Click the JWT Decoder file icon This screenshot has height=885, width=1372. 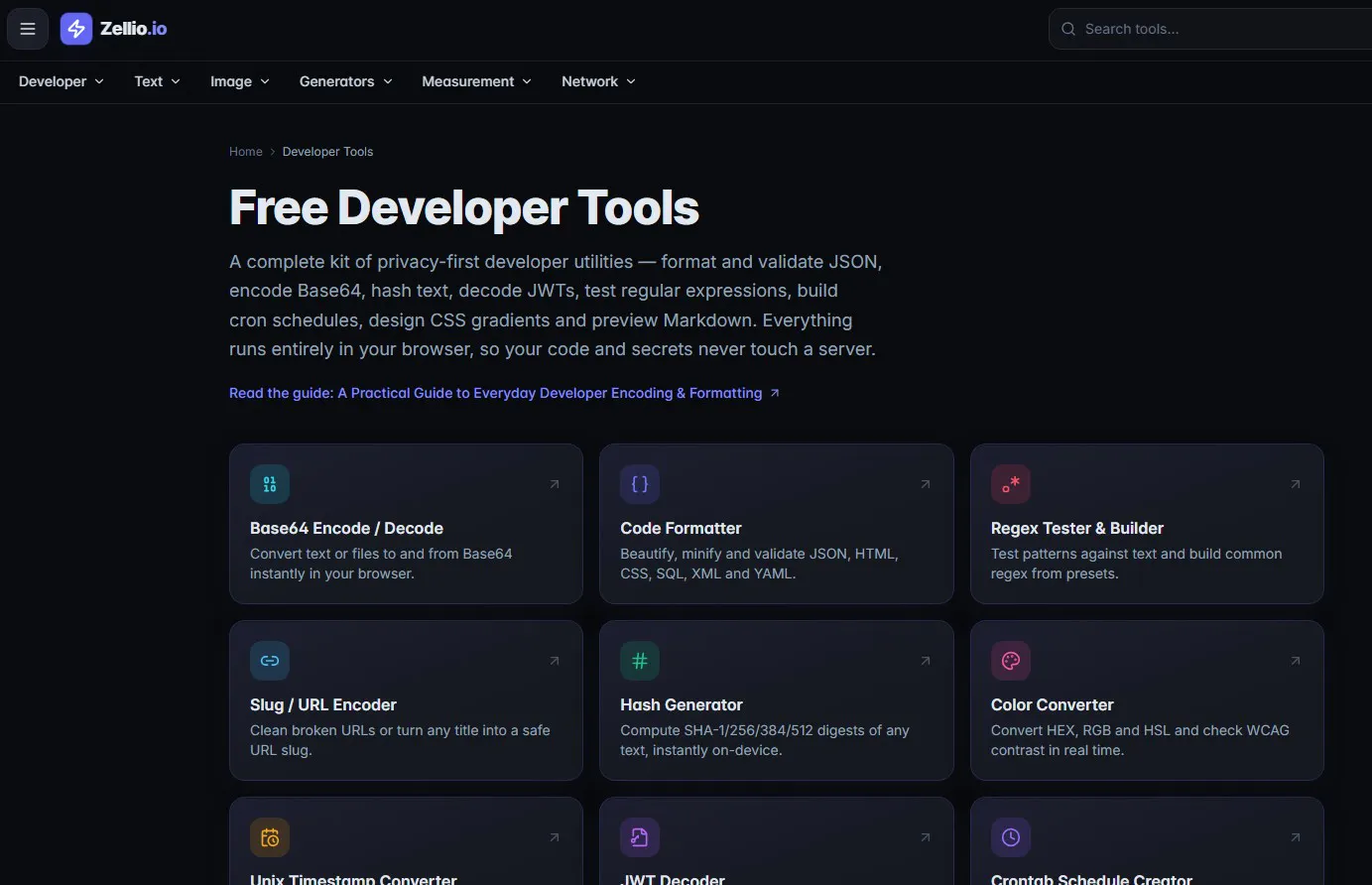[640, 837]
